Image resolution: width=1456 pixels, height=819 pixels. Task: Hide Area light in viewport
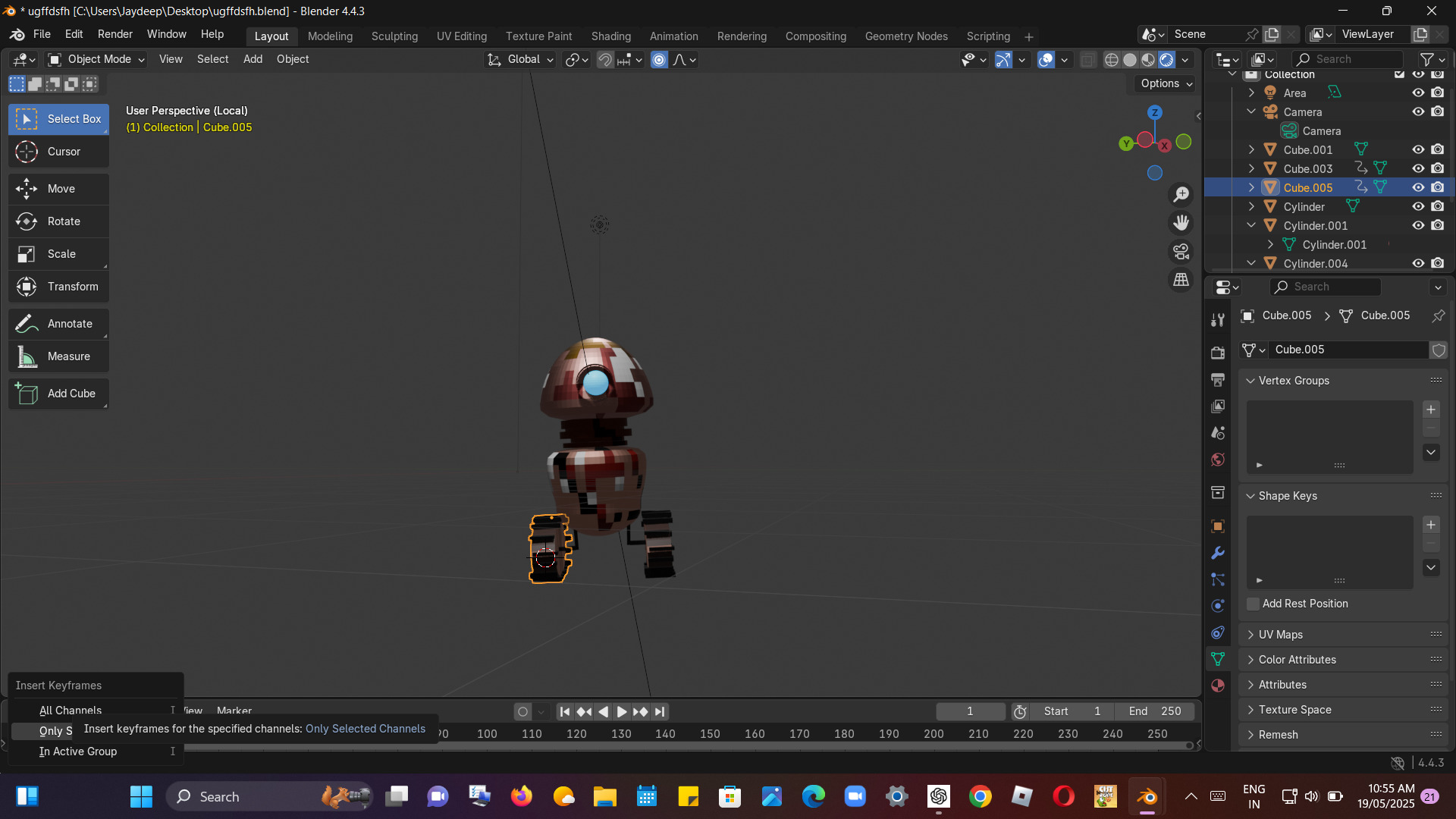click(1418, 93)
